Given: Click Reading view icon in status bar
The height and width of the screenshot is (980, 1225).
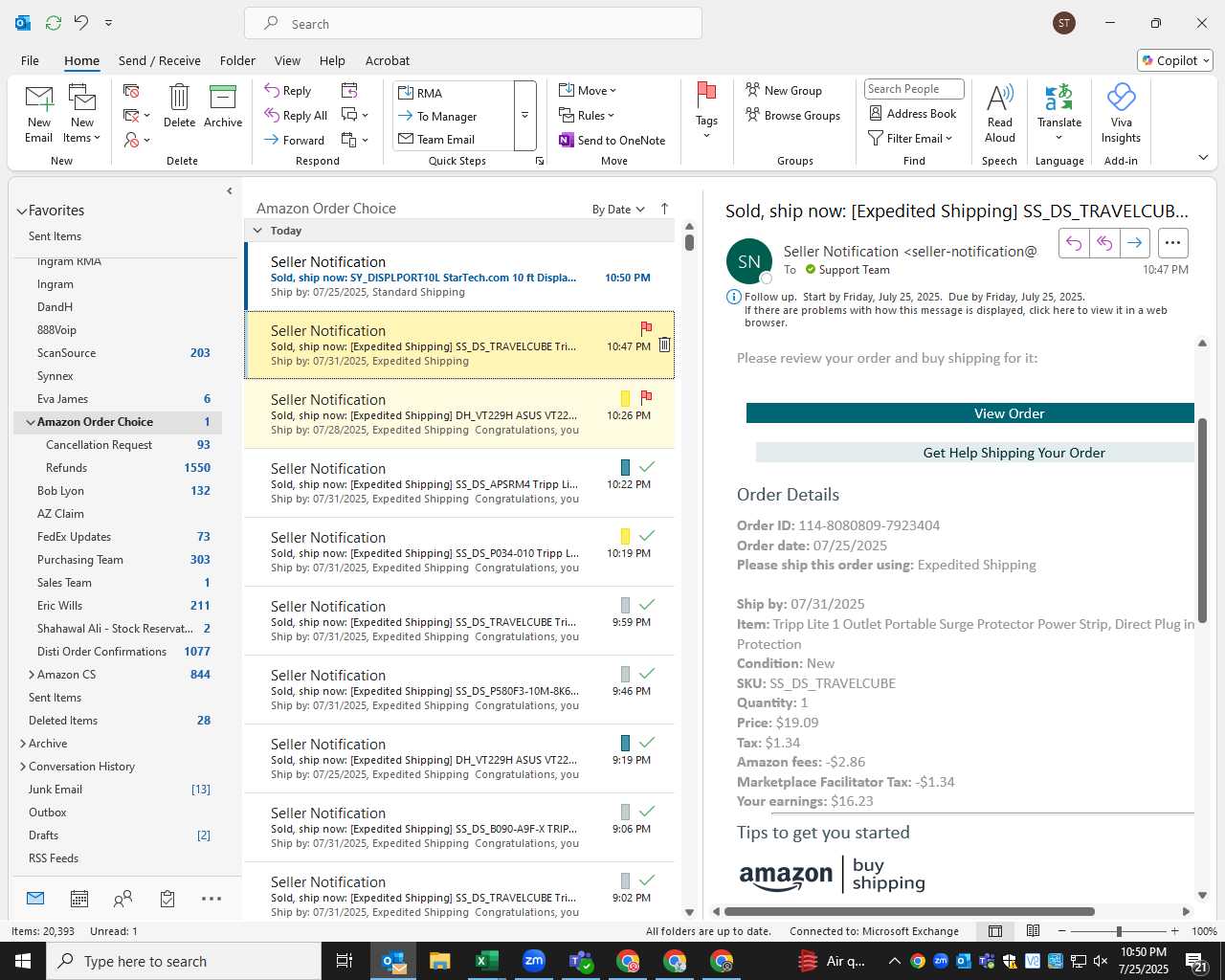Looking at the screenshot, I should point(1033,931).
